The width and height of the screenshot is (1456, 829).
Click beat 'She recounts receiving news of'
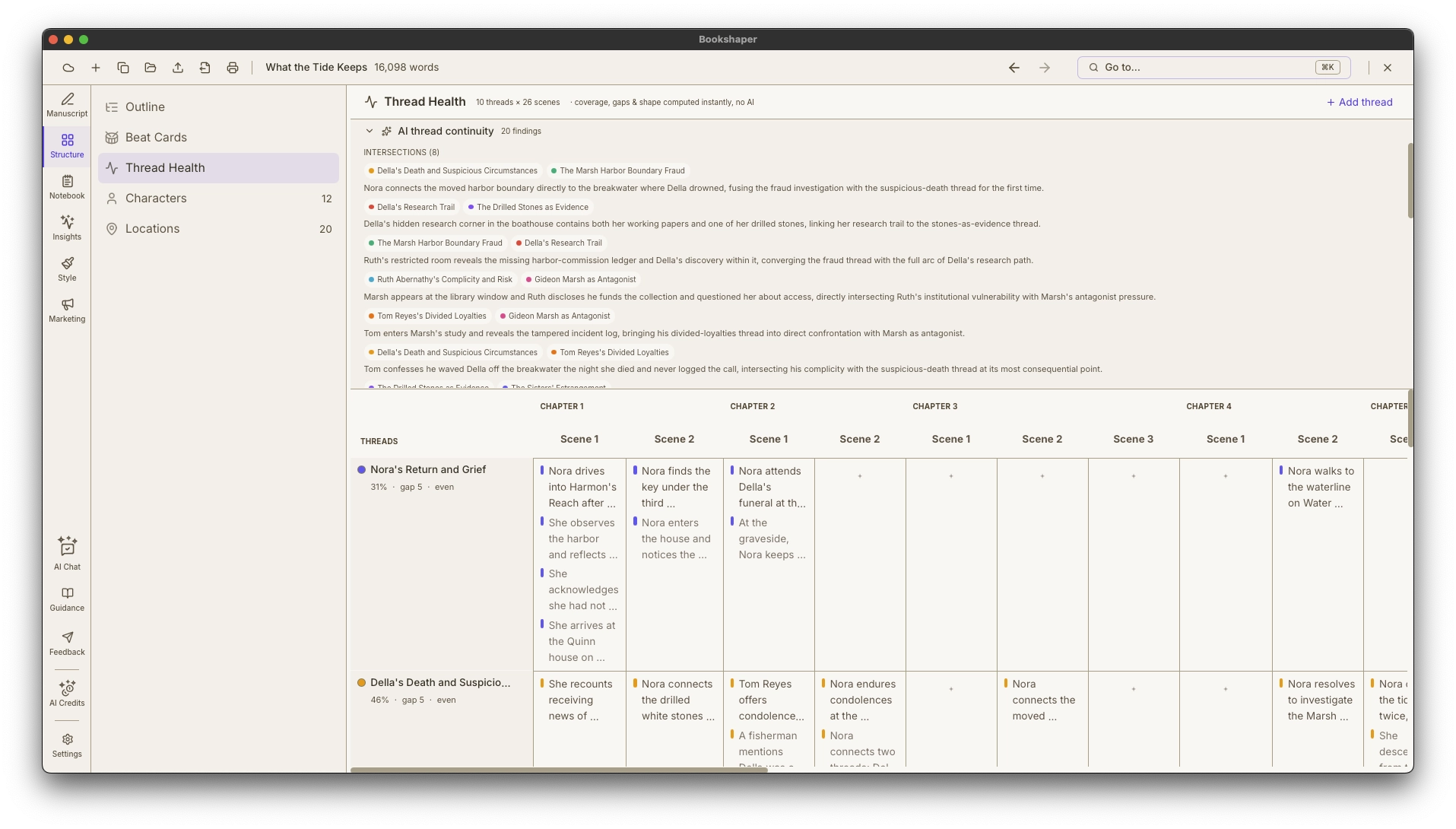point(578,700)
